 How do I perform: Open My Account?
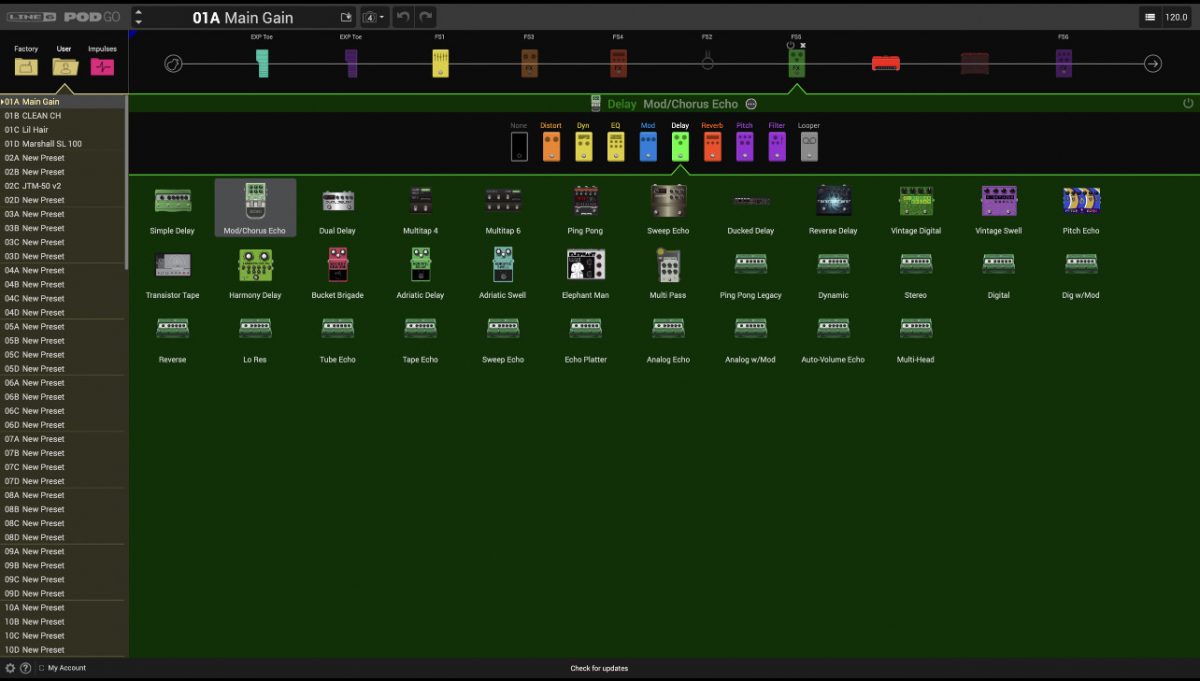pos(67,668)
